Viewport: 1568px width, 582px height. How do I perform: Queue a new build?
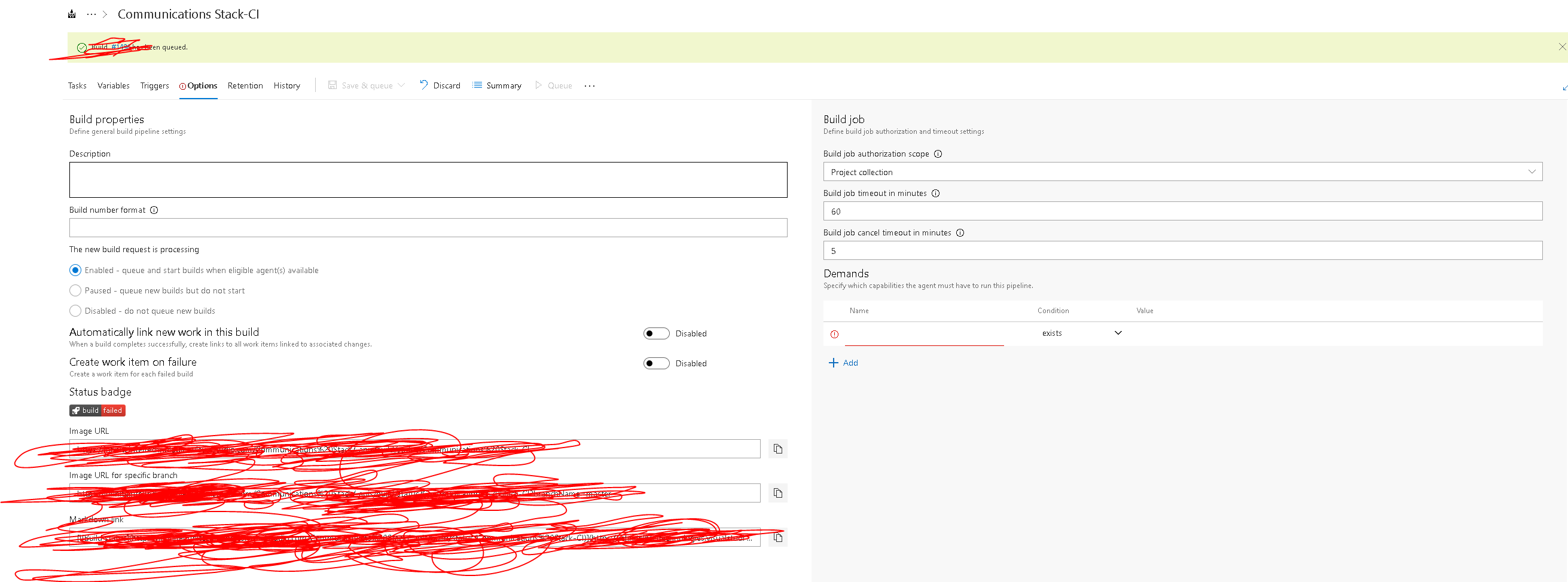pos(553,86)
